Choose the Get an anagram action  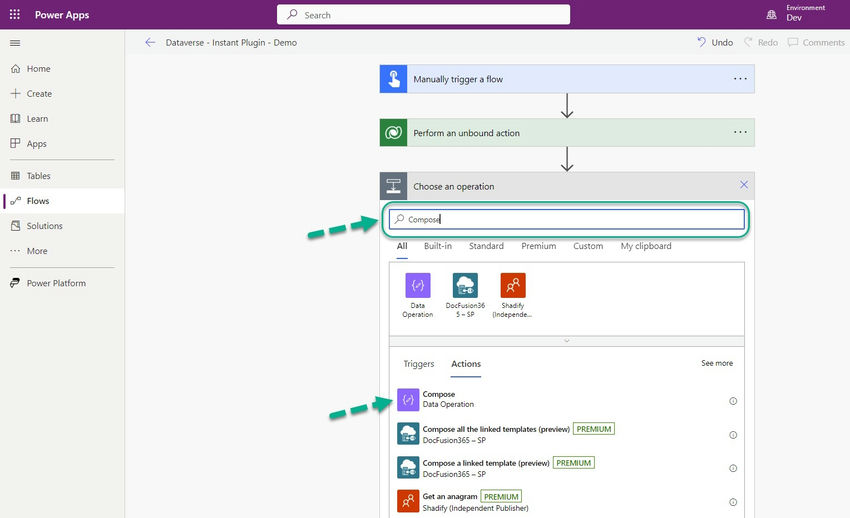click(566, 502)
